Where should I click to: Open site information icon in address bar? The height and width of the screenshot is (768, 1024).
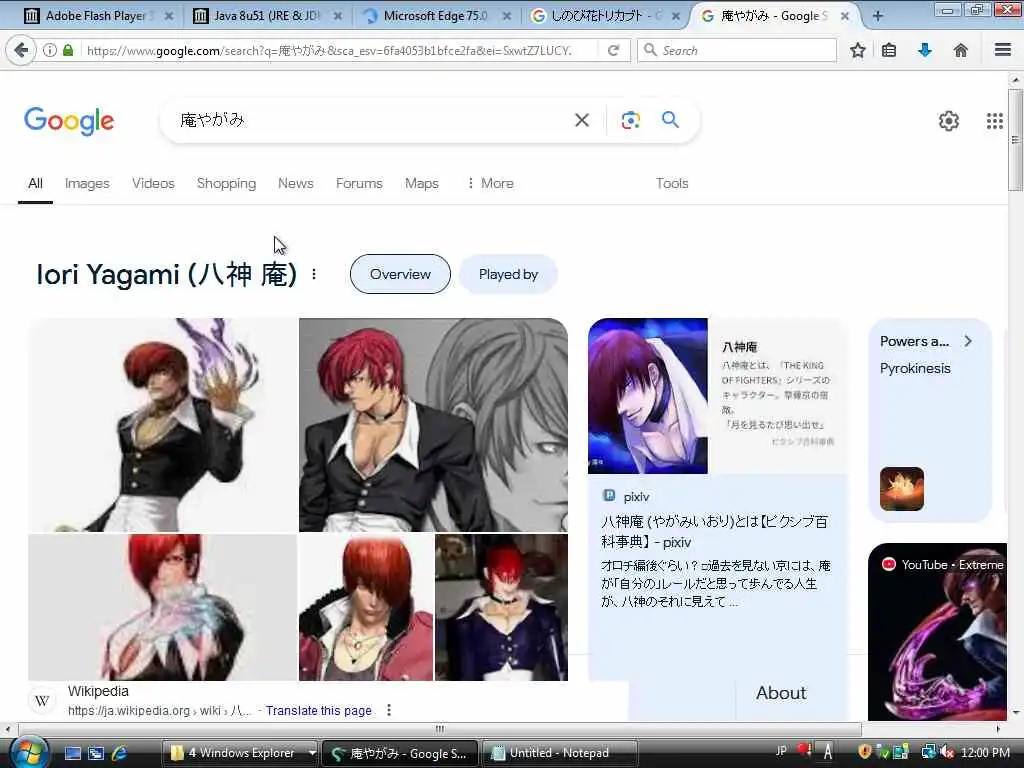(x=50, y=50)
